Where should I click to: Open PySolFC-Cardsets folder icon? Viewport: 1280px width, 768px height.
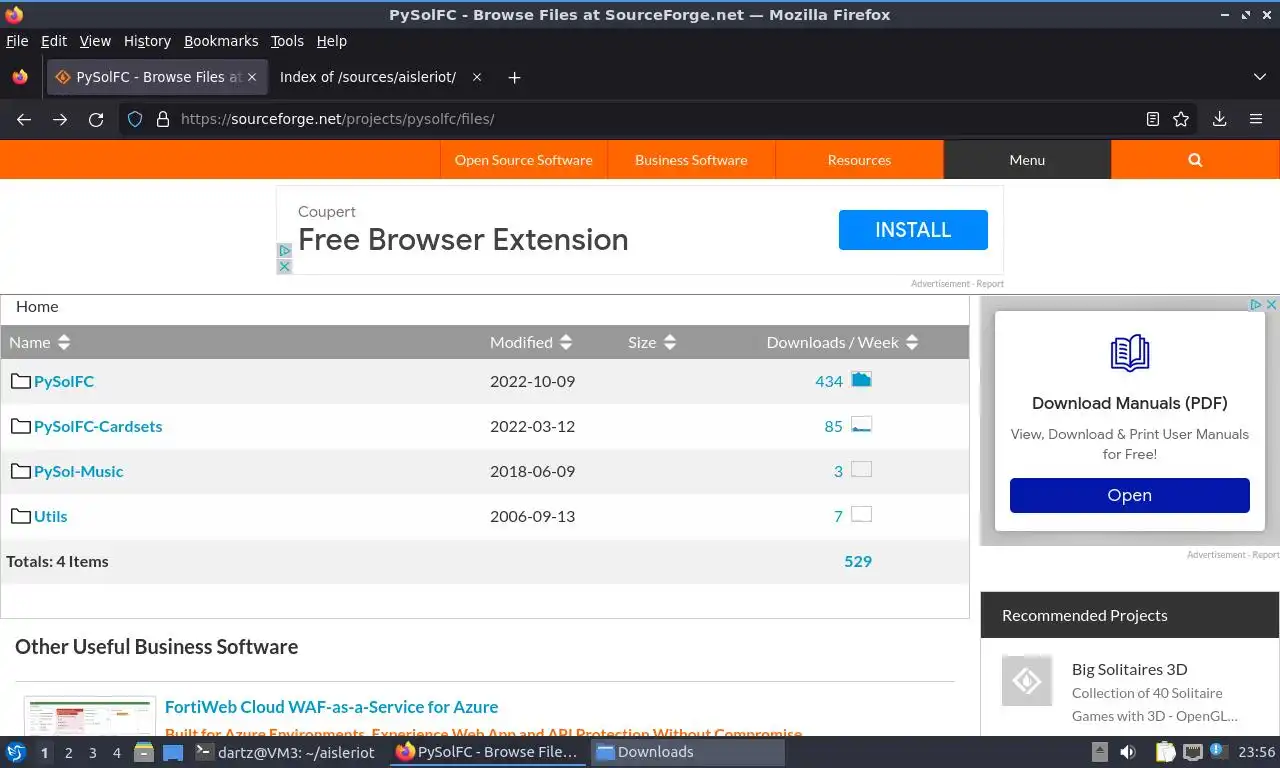point(21,426)
